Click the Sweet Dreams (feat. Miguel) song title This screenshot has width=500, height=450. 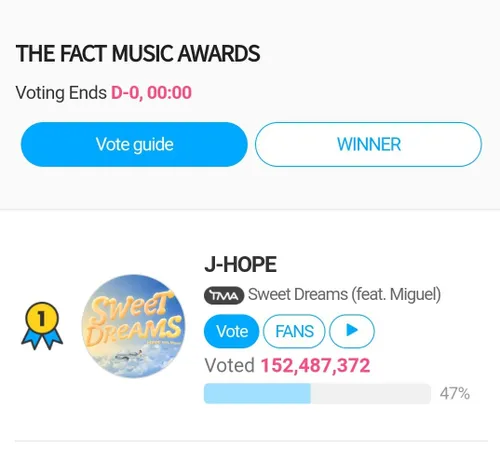pyautogui.click(x=344, y=295)
